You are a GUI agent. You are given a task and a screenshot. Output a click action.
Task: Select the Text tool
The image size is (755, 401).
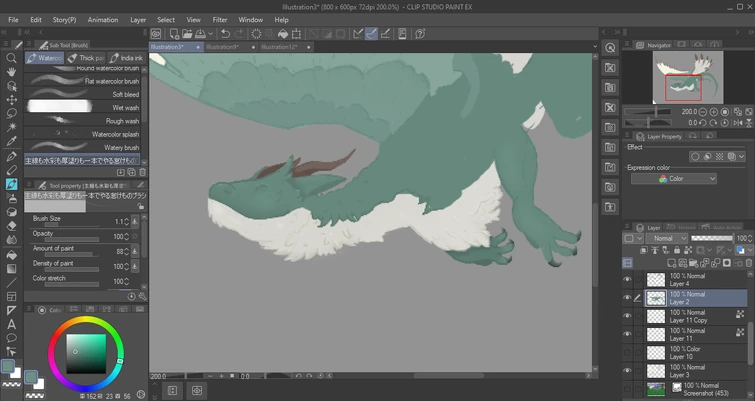pyautogui.click(x=12, y=324)
